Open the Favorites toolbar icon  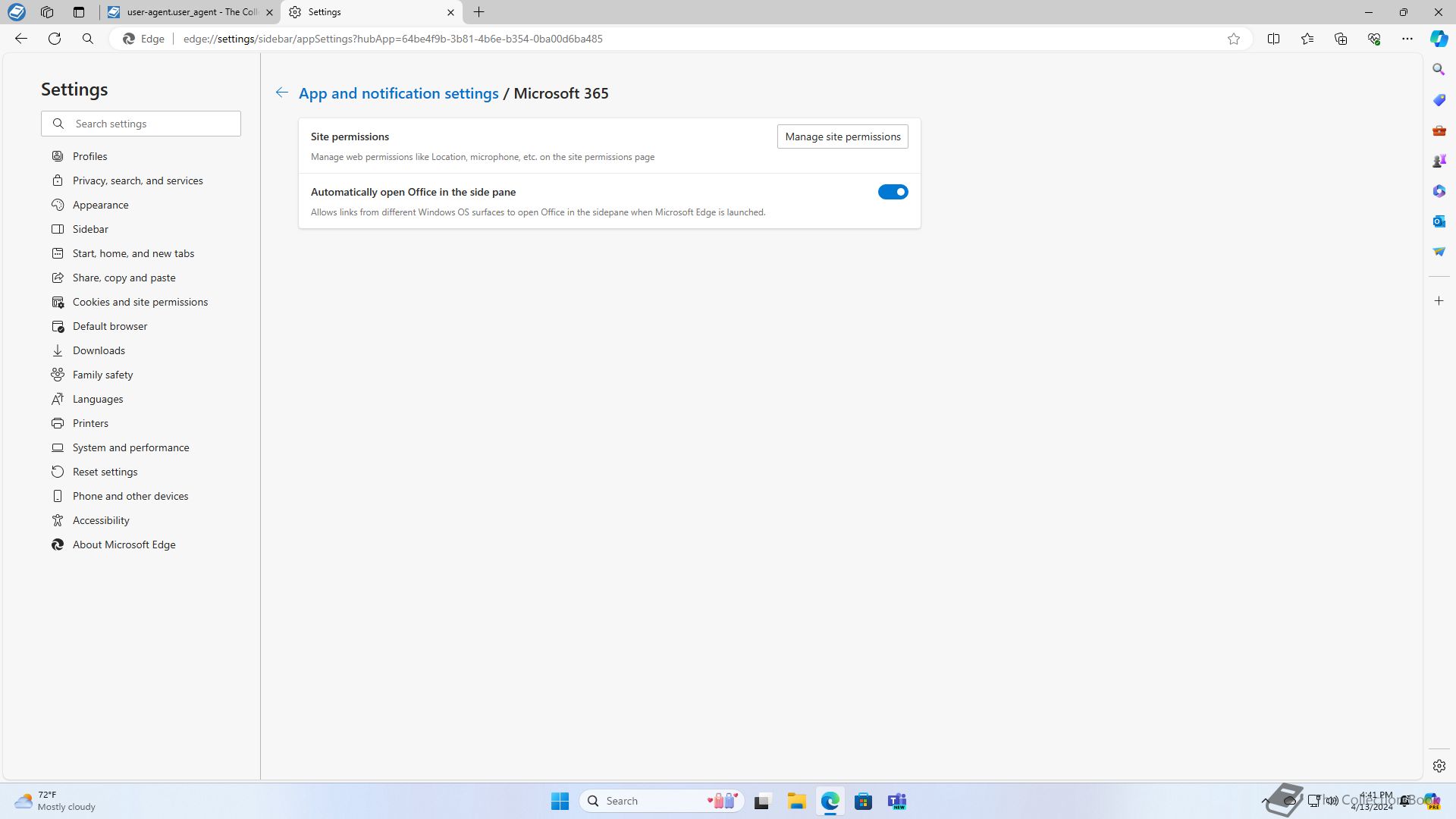(1307, 39)
